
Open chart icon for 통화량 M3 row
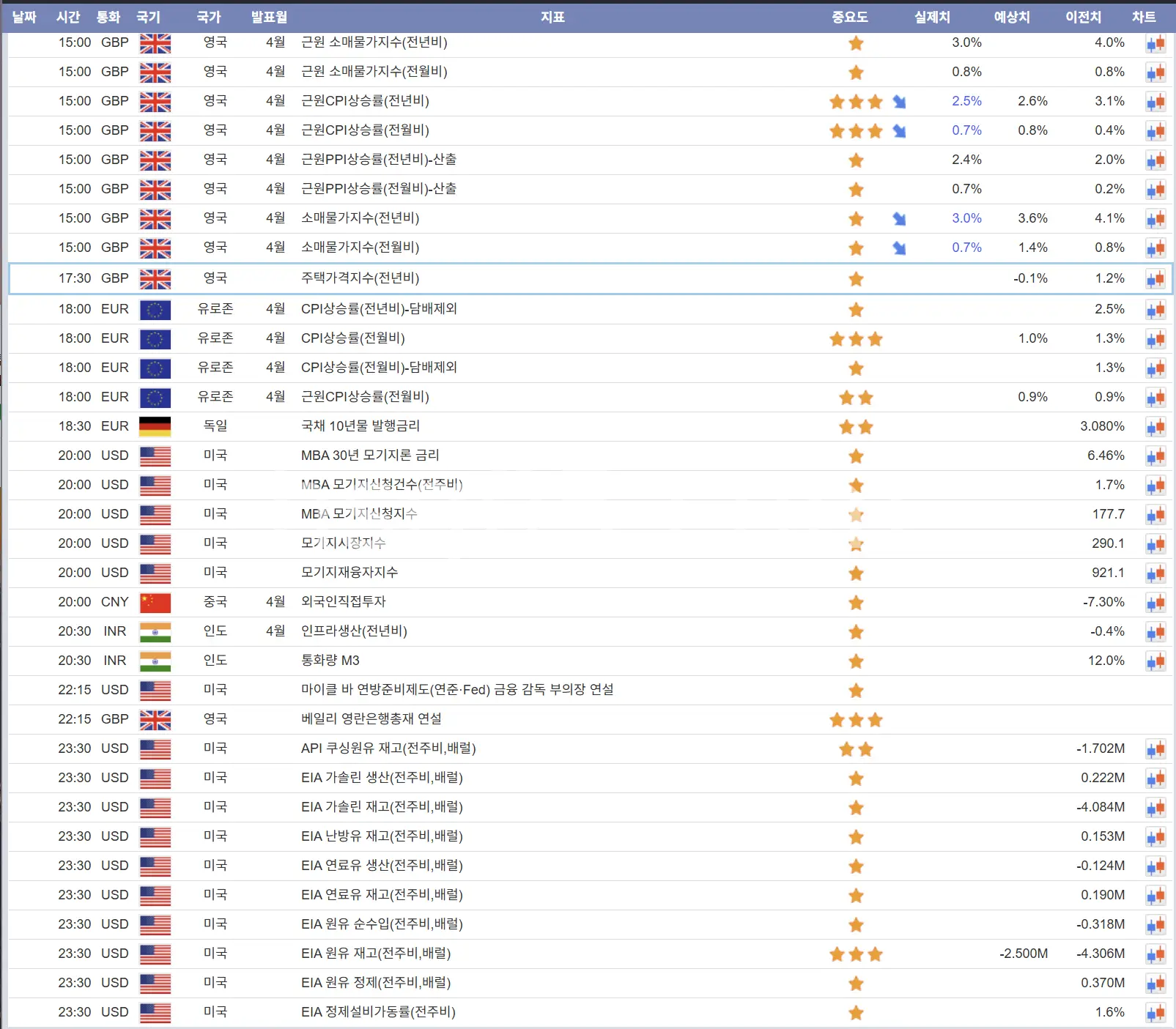point(1155,661)
